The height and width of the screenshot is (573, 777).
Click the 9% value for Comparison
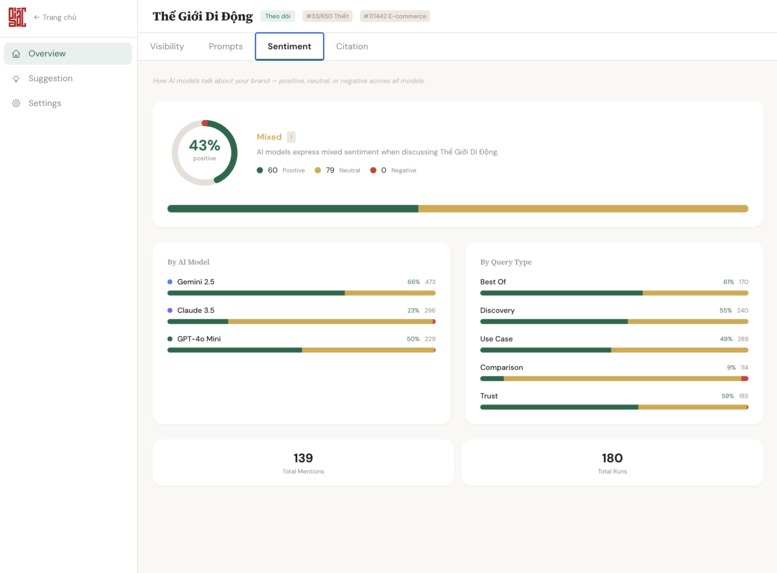click(731, 367)
